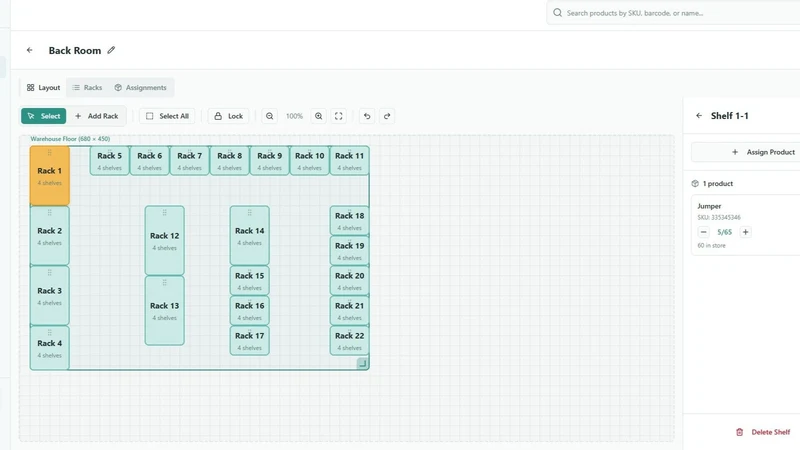Increase Jumper quantity with plus button

click(x=745, y=232)
